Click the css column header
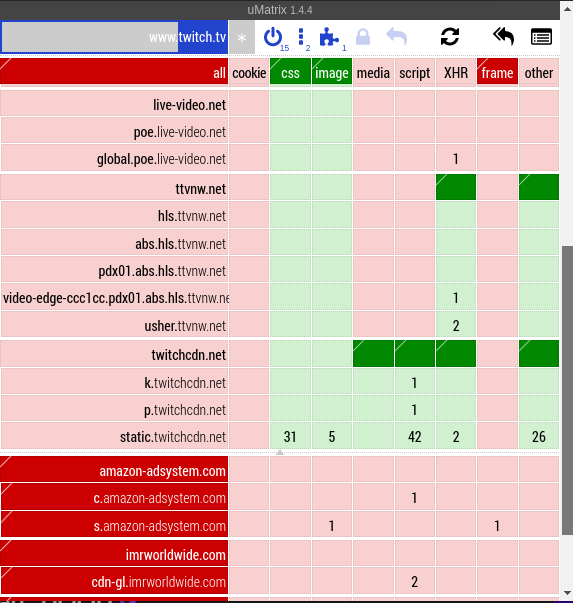This screenshot has width=573, height=603. (290, 72)
